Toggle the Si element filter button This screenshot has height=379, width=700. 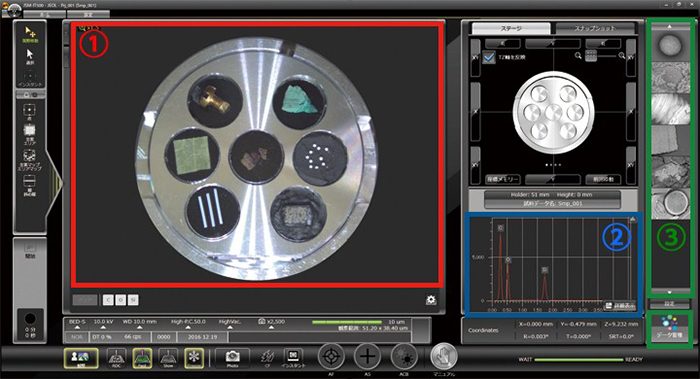click(x=133, y=300)
